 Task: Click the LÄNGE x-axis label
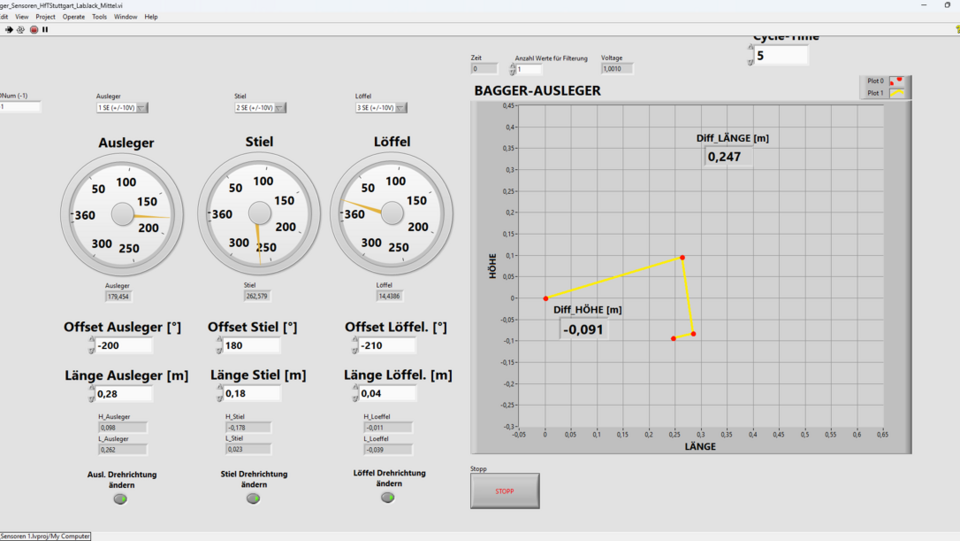700,446
